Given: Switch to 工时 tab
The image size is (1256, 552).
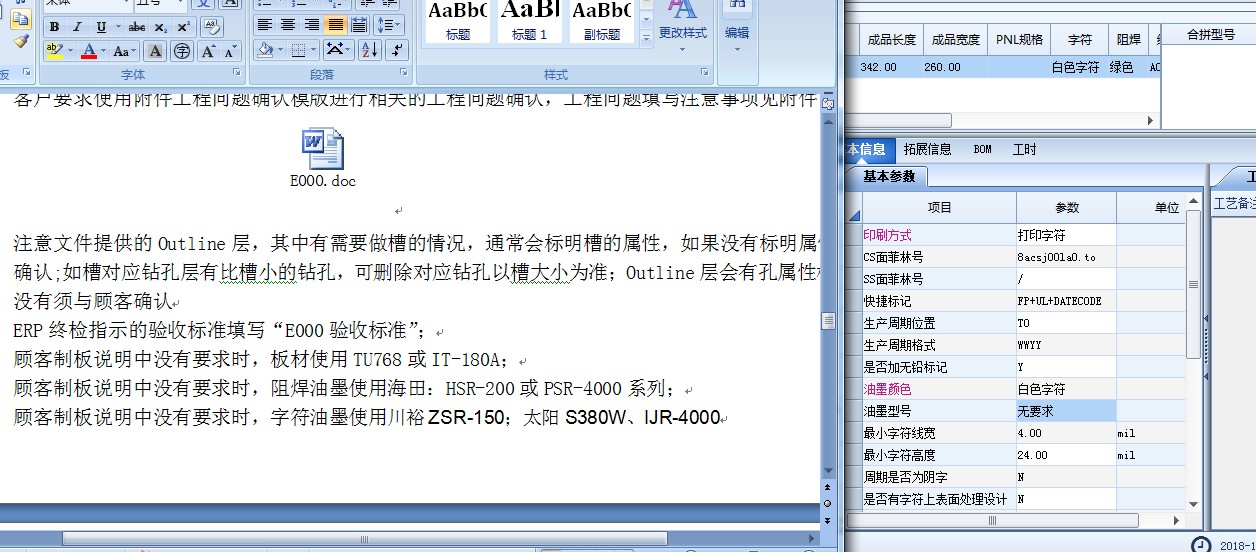Looking at the screenshot, I should (1024, 149).
